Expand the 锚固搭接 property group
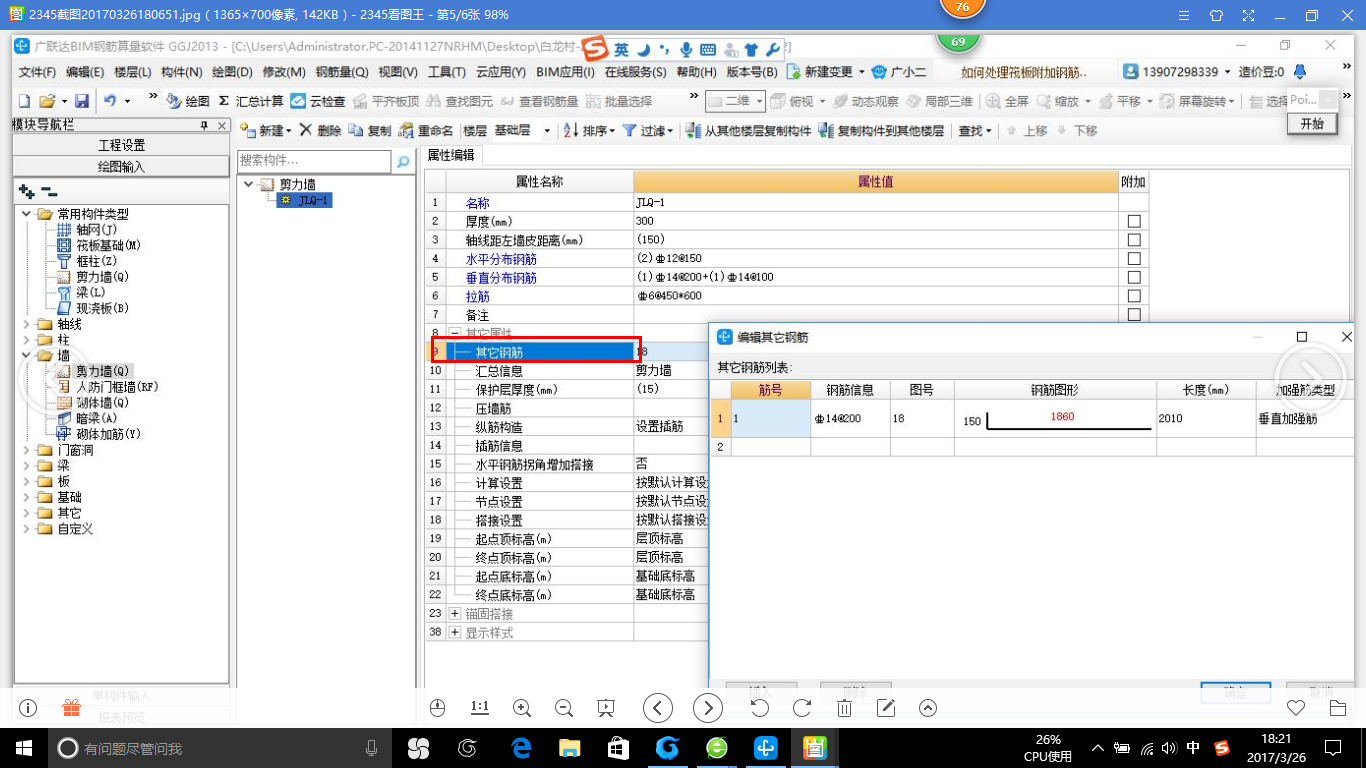 coord(455,613)
